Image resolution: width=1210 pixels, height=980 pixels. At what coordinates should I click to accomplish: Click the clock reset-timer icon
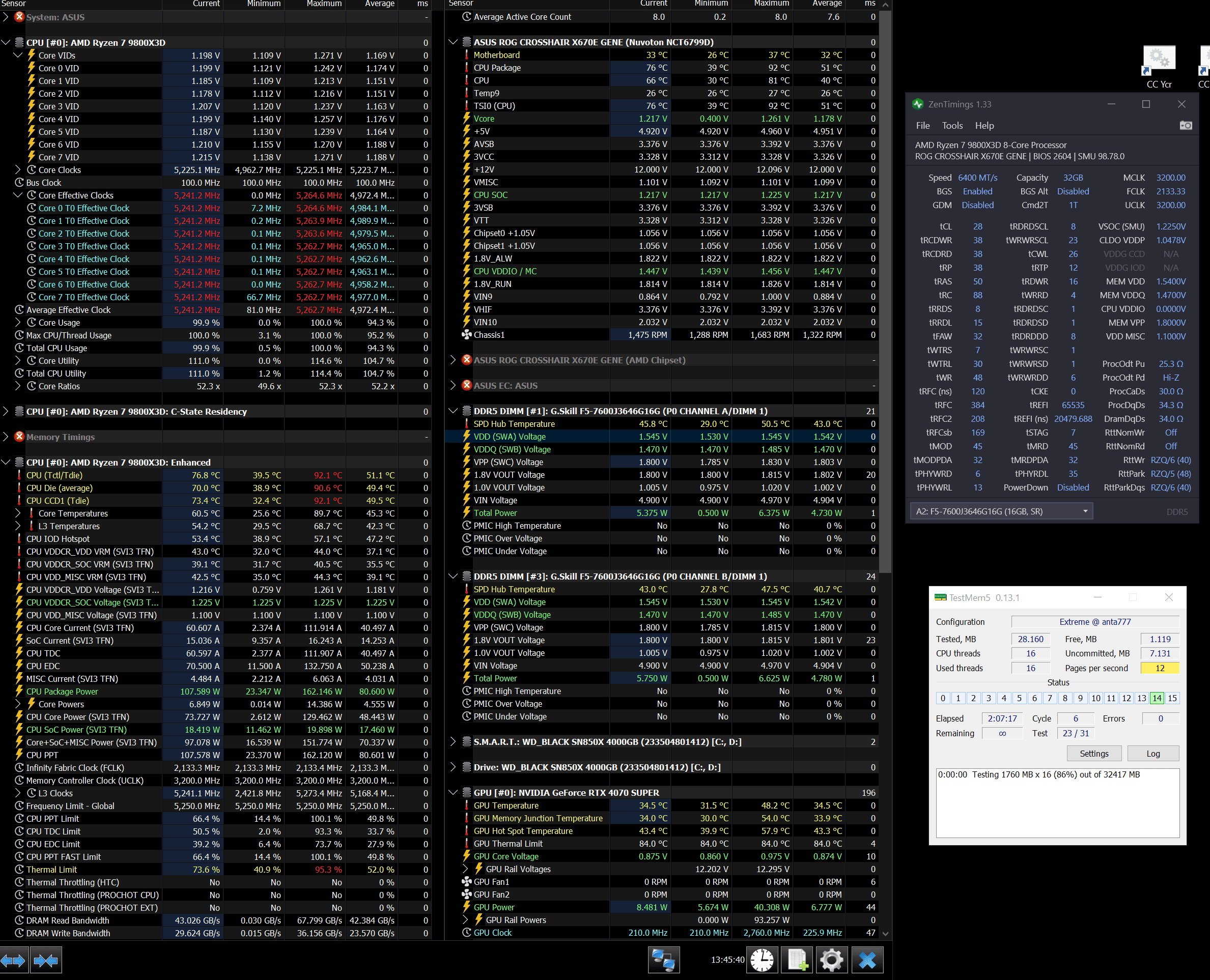(x=762, y=960)
